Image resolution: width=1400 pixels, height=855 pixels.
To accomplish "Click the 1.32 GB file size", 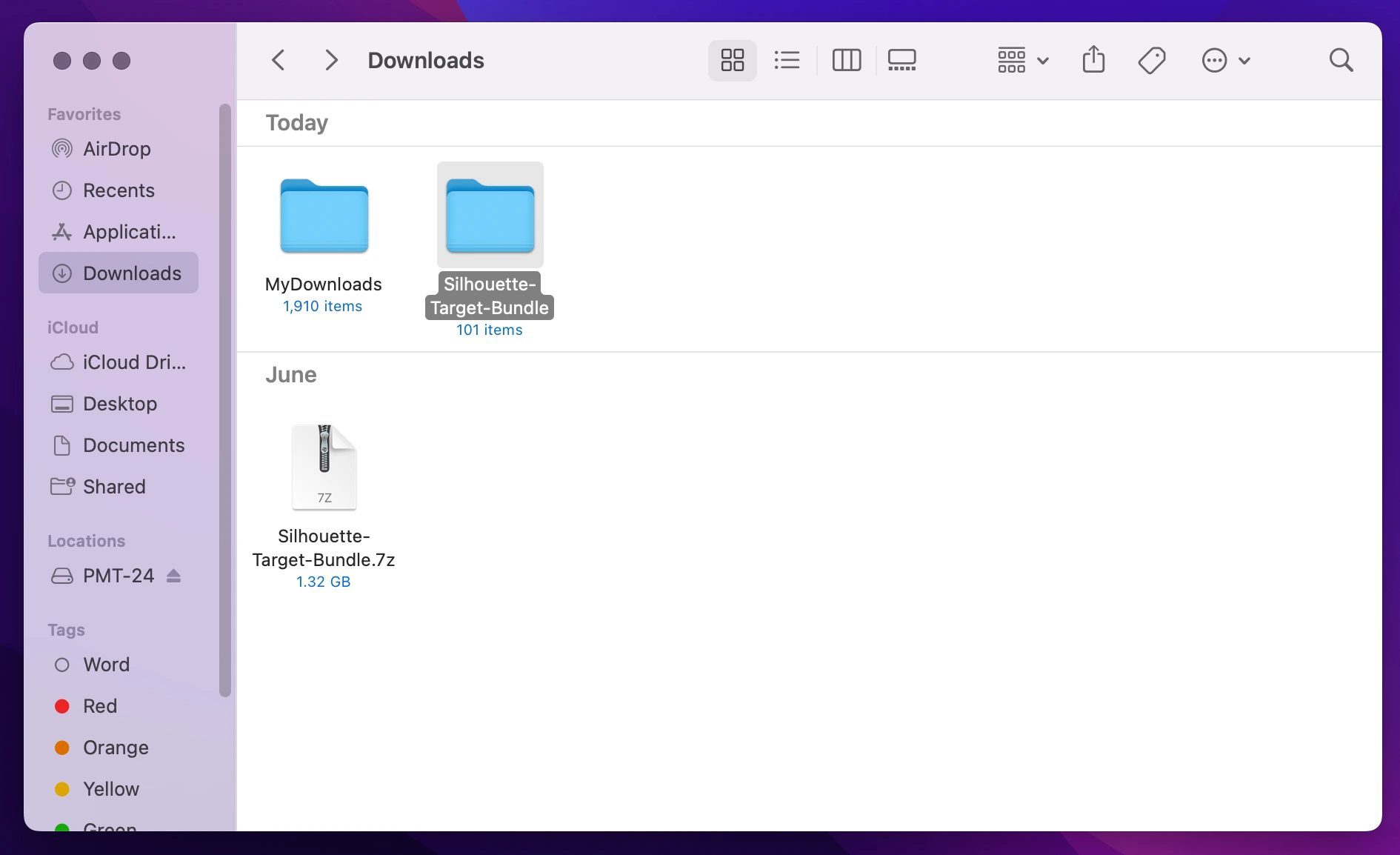I will point(324,582).
